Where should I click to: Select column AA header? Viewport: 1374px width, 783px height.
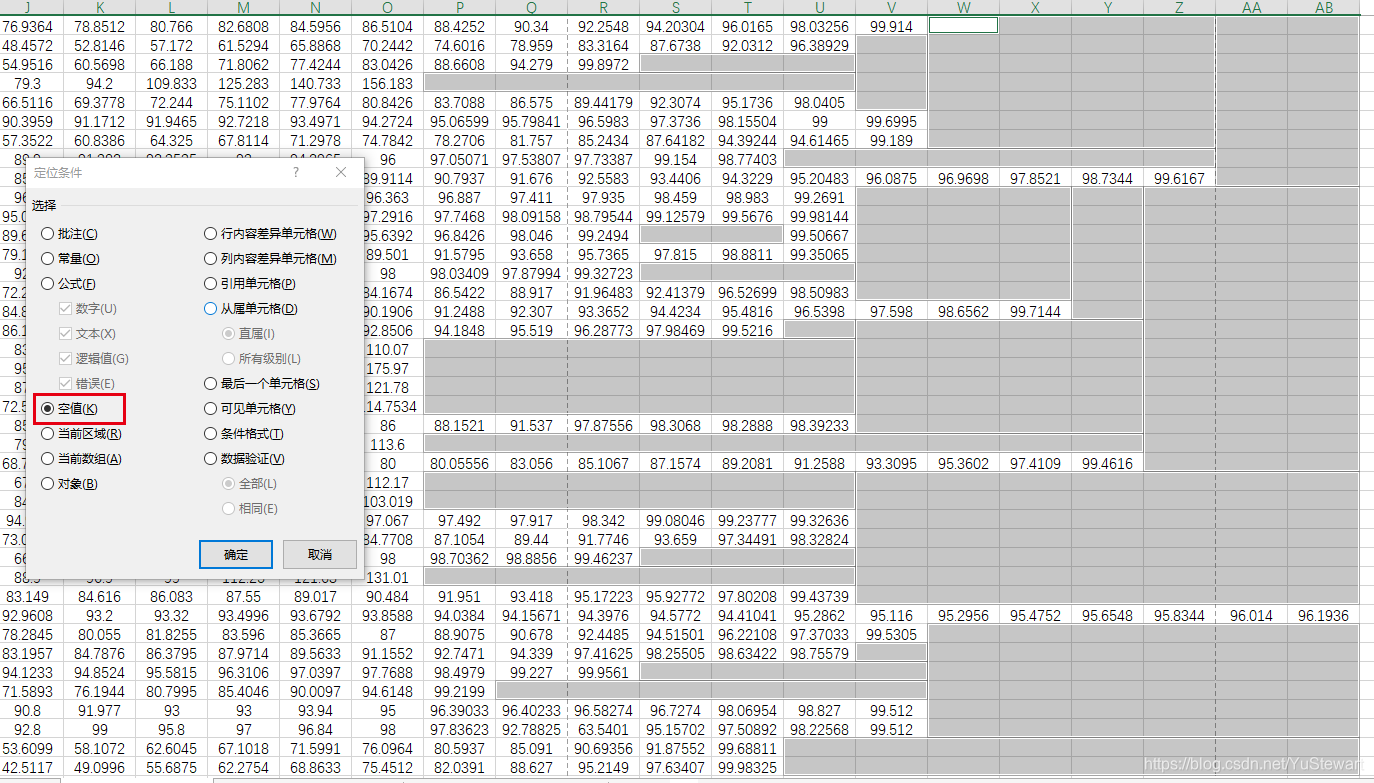[x=1252, y=8]
